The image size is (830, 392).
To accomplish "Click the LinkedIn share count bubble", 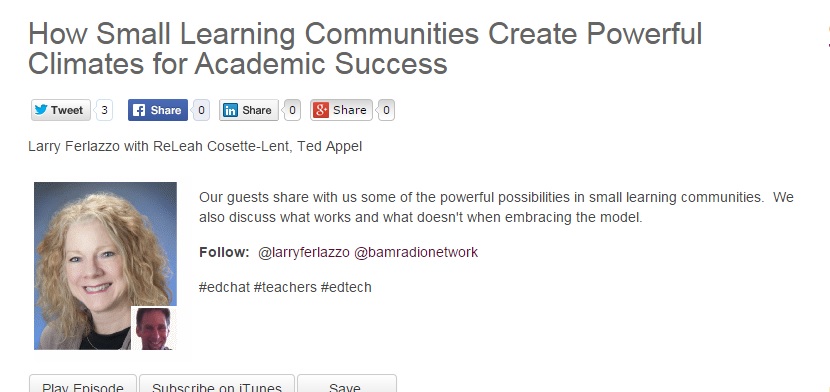I will coord(292,110).
